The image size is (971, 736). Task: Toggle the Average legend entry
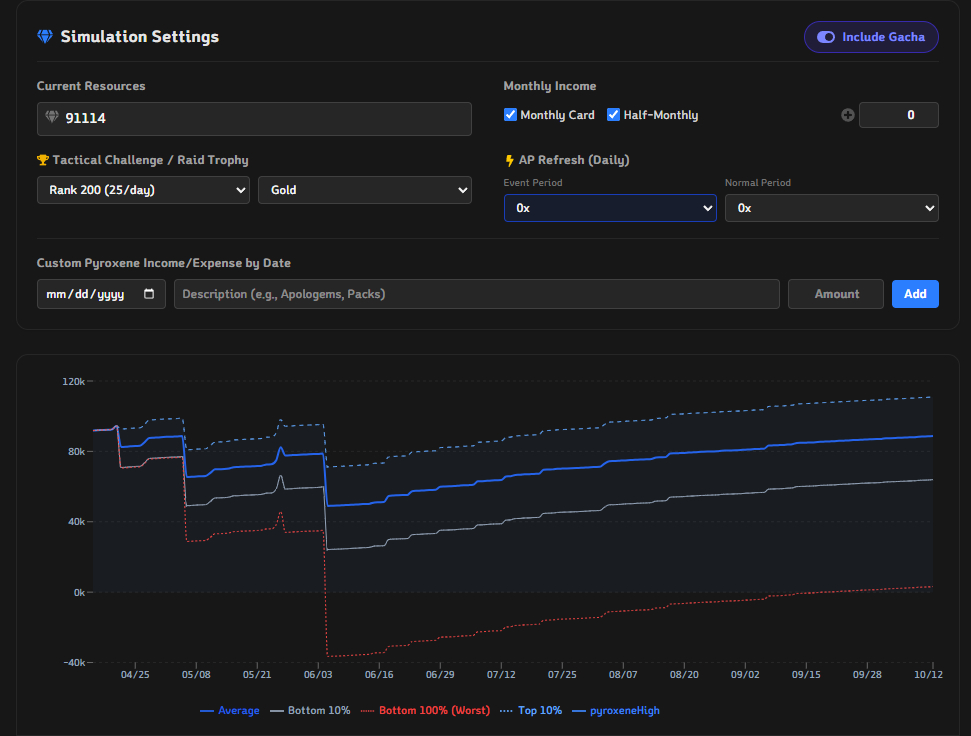tap(230, 711)
